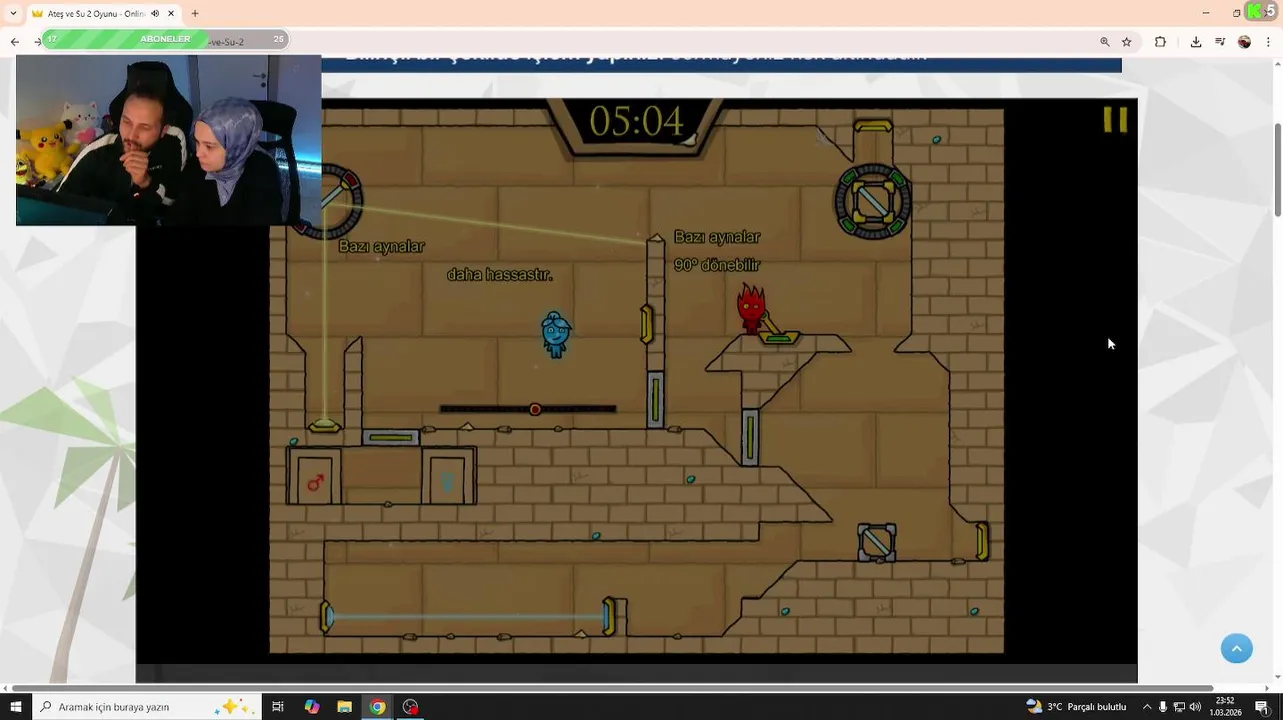Click the blue scroll-to-top arrow button
This screenshot has width=1283, height=720.
(1236, 647)
